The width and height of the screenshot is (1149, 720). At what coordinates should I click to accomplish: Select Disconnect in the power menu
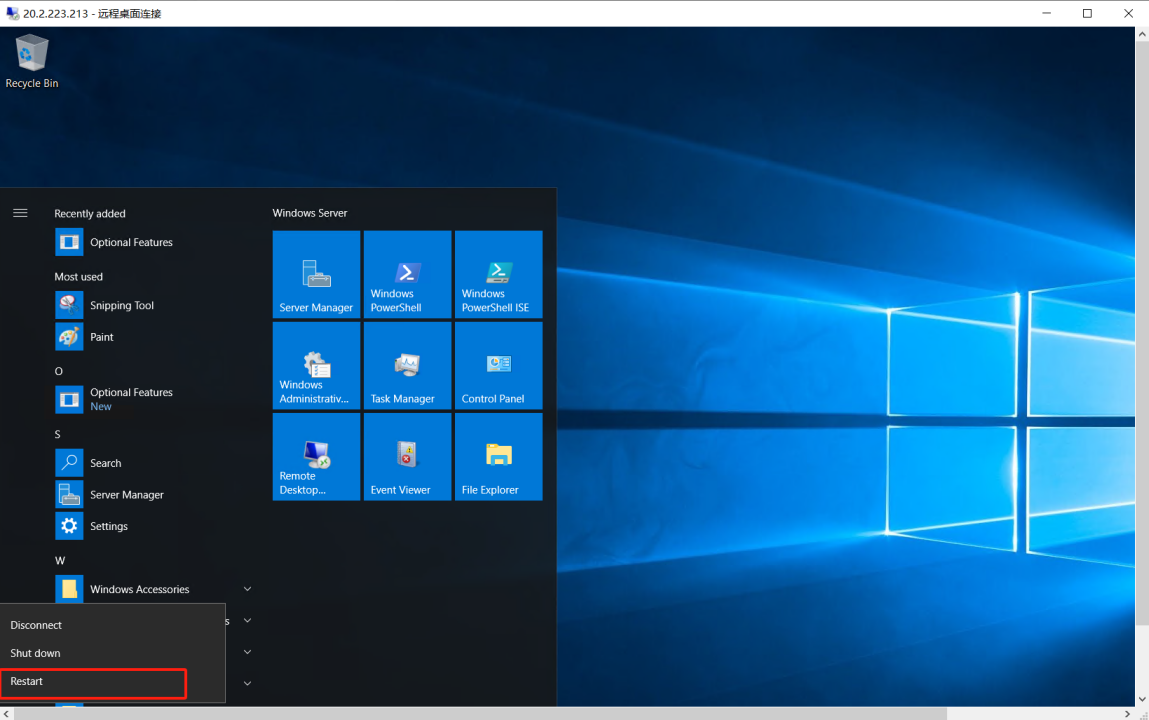113,625
